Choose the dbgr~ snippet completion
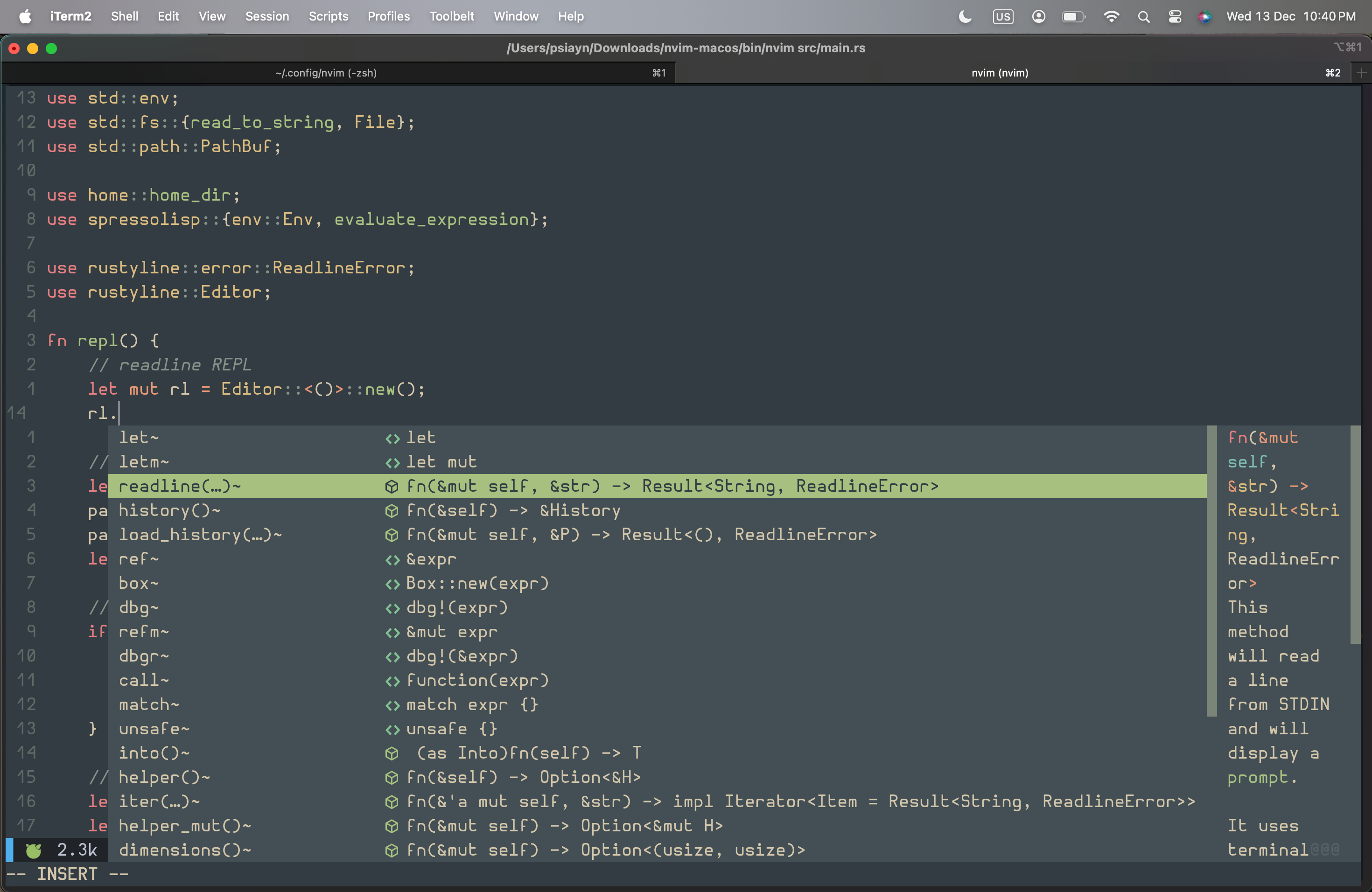Image resolution: width=1372 pixels, height=892 pixels. pos(657,656)
